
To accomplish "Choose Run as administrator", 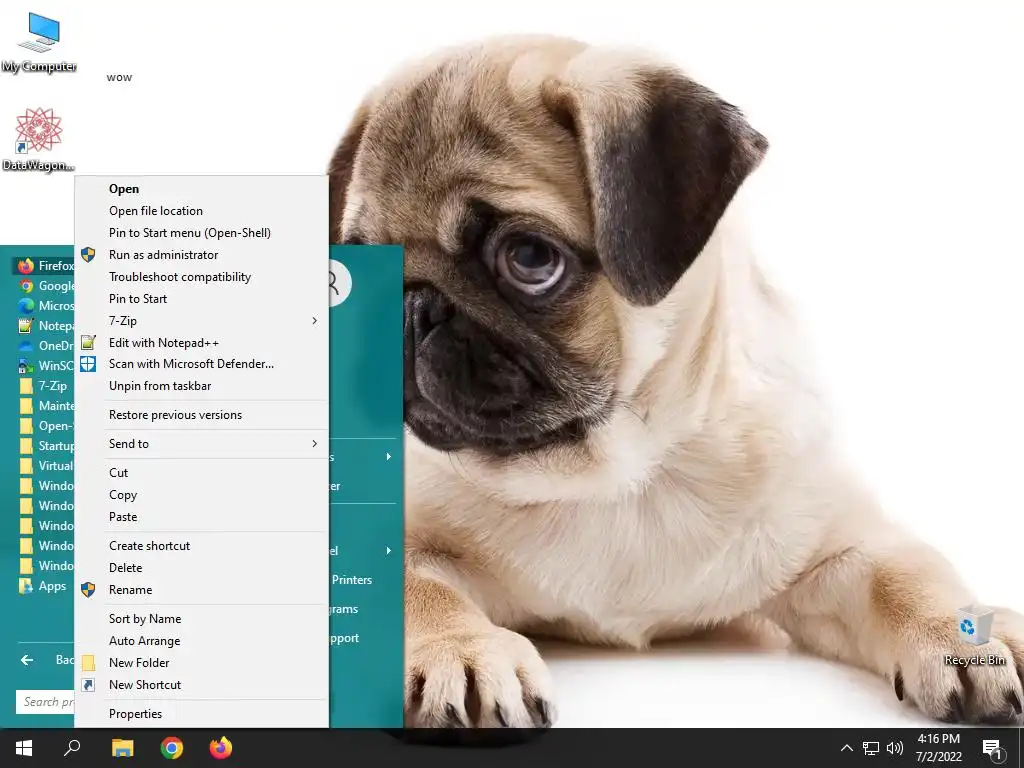I will click(202, 255).
